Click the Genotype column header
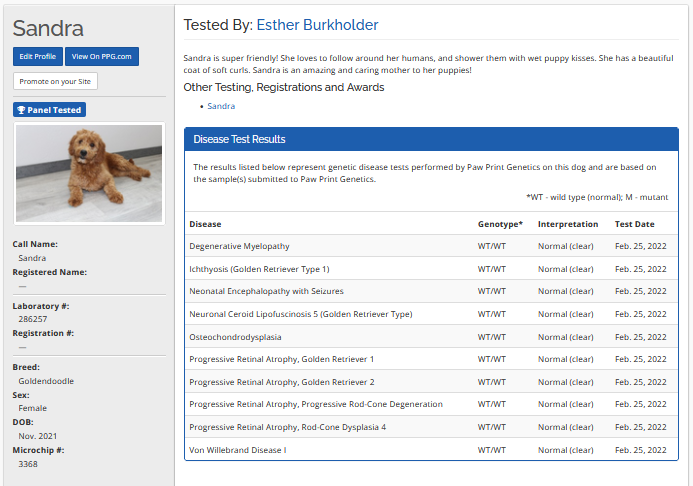Screen dimensions: 693x486 click(x=500, y=224)
